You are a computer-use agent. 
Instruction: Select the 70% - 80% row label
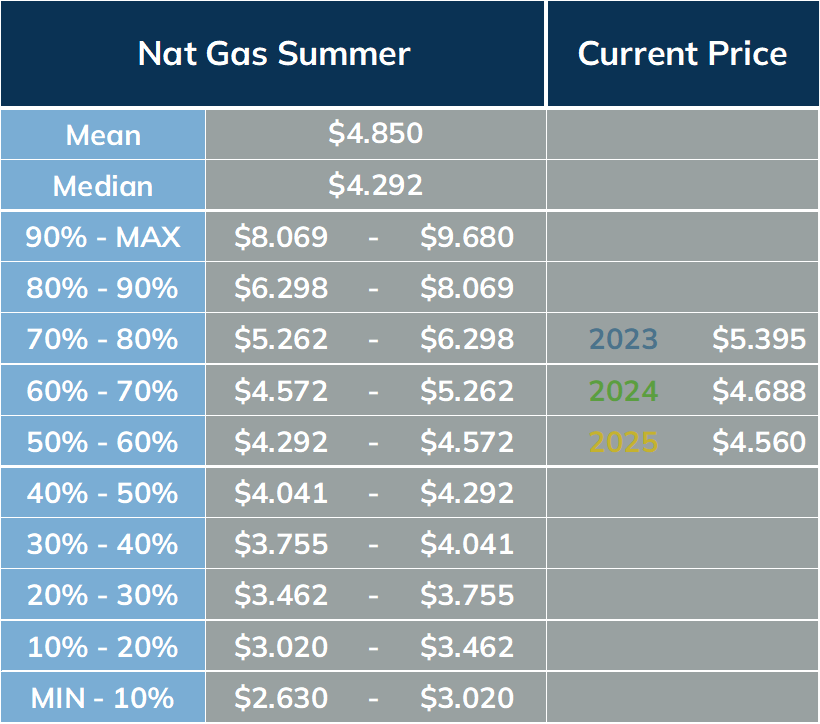coord(102,338)
